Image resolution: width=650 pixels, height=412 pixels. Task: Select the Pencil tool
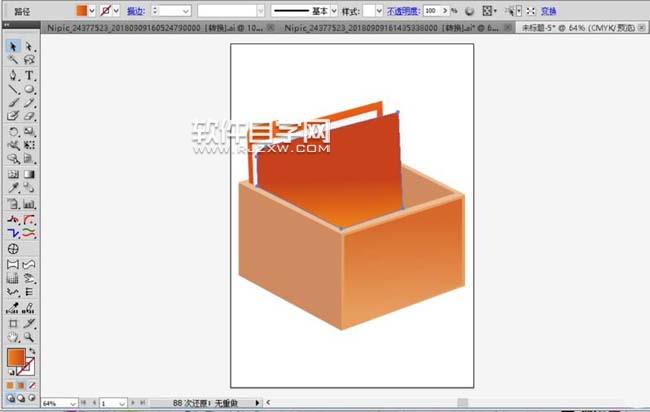tap(29, 103)
